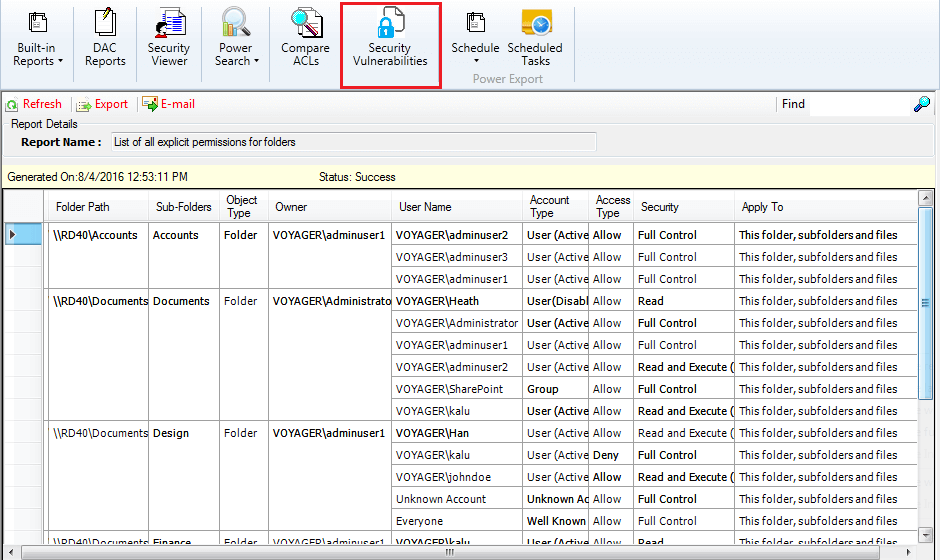Screen dimensions: 940x560
Task: Click the Schedule icon
Action: [475, 22]
